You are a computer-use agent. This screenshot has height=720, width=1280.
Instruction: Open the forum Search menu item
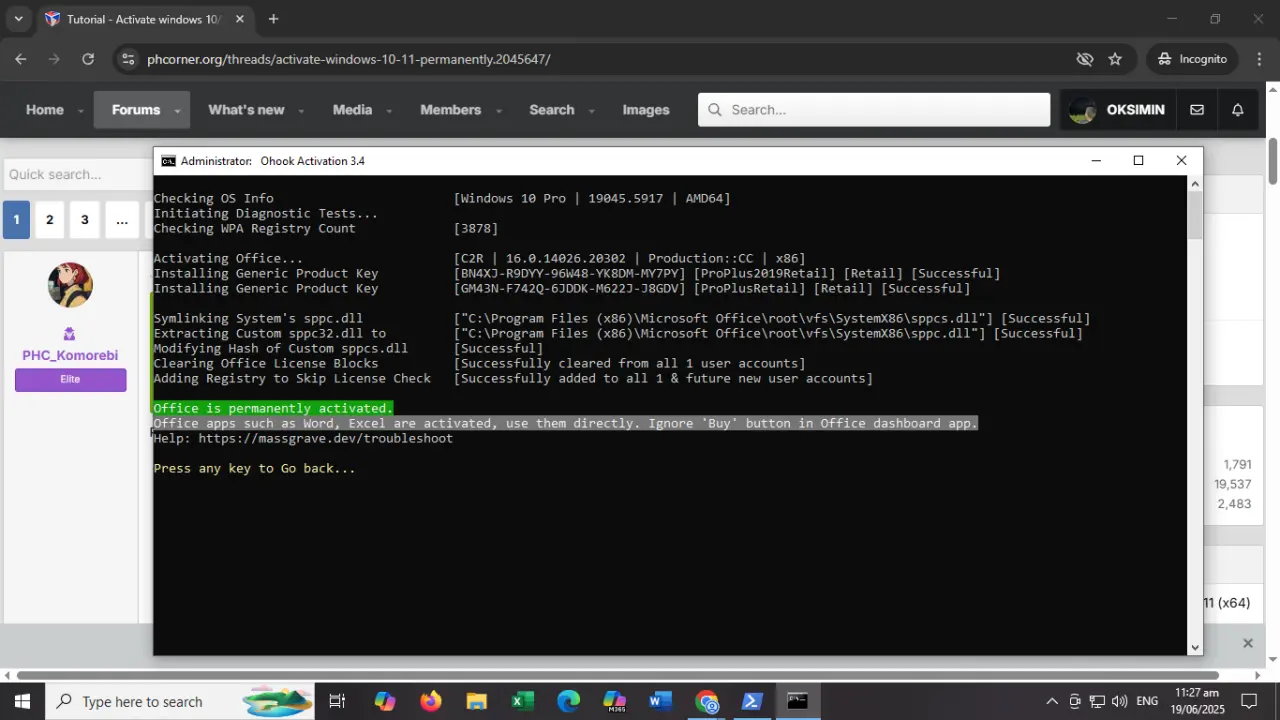(x=552, y=110)
